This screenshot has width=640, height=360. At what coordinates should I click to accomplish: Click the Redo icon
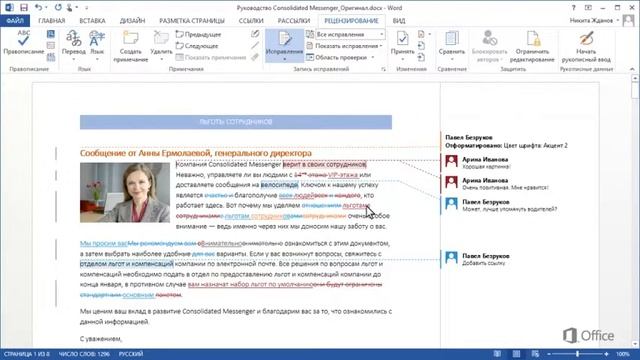click(x=58, y=7)
